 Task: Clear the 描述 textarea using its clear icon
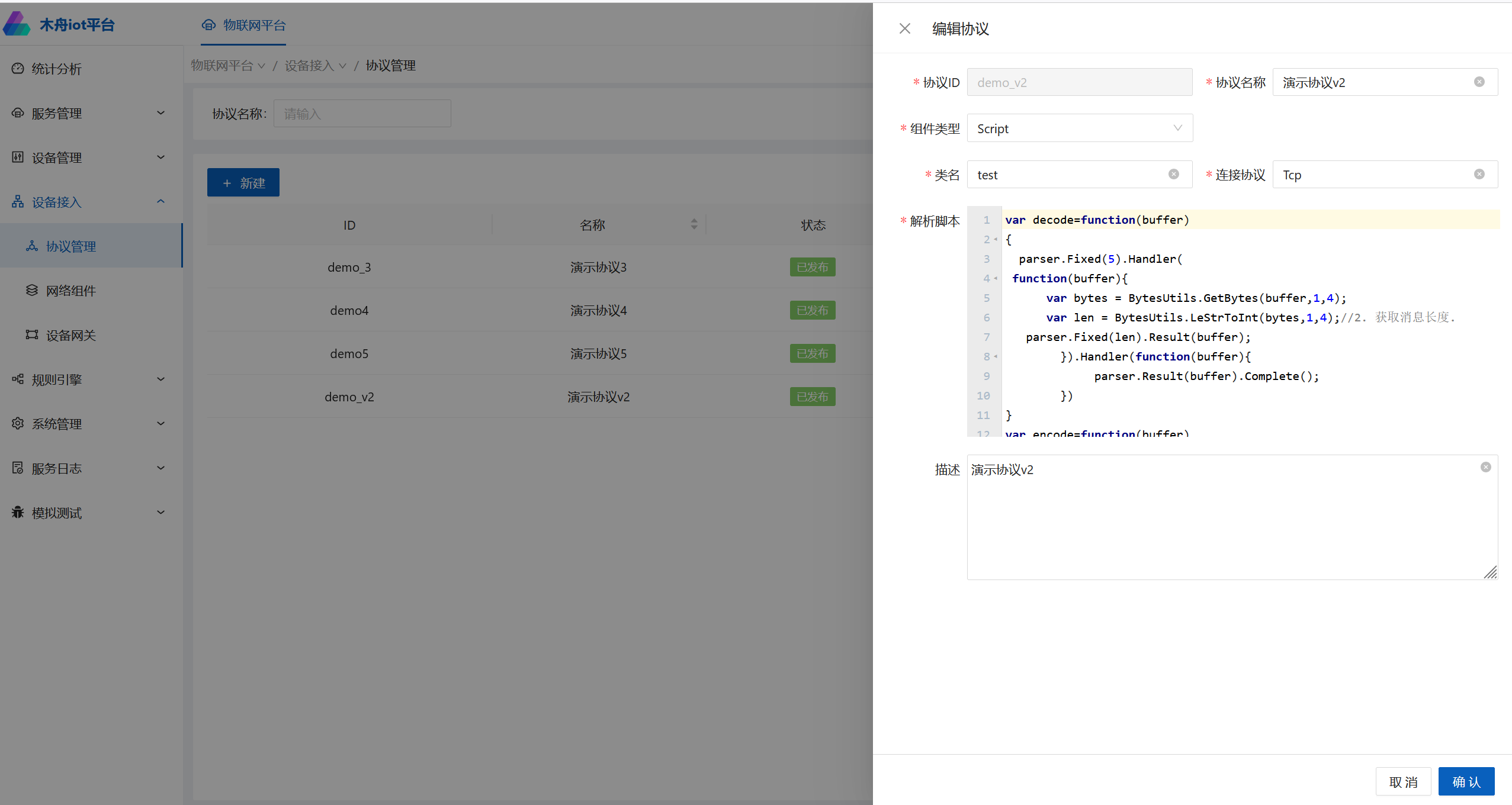pos(1485,467)
